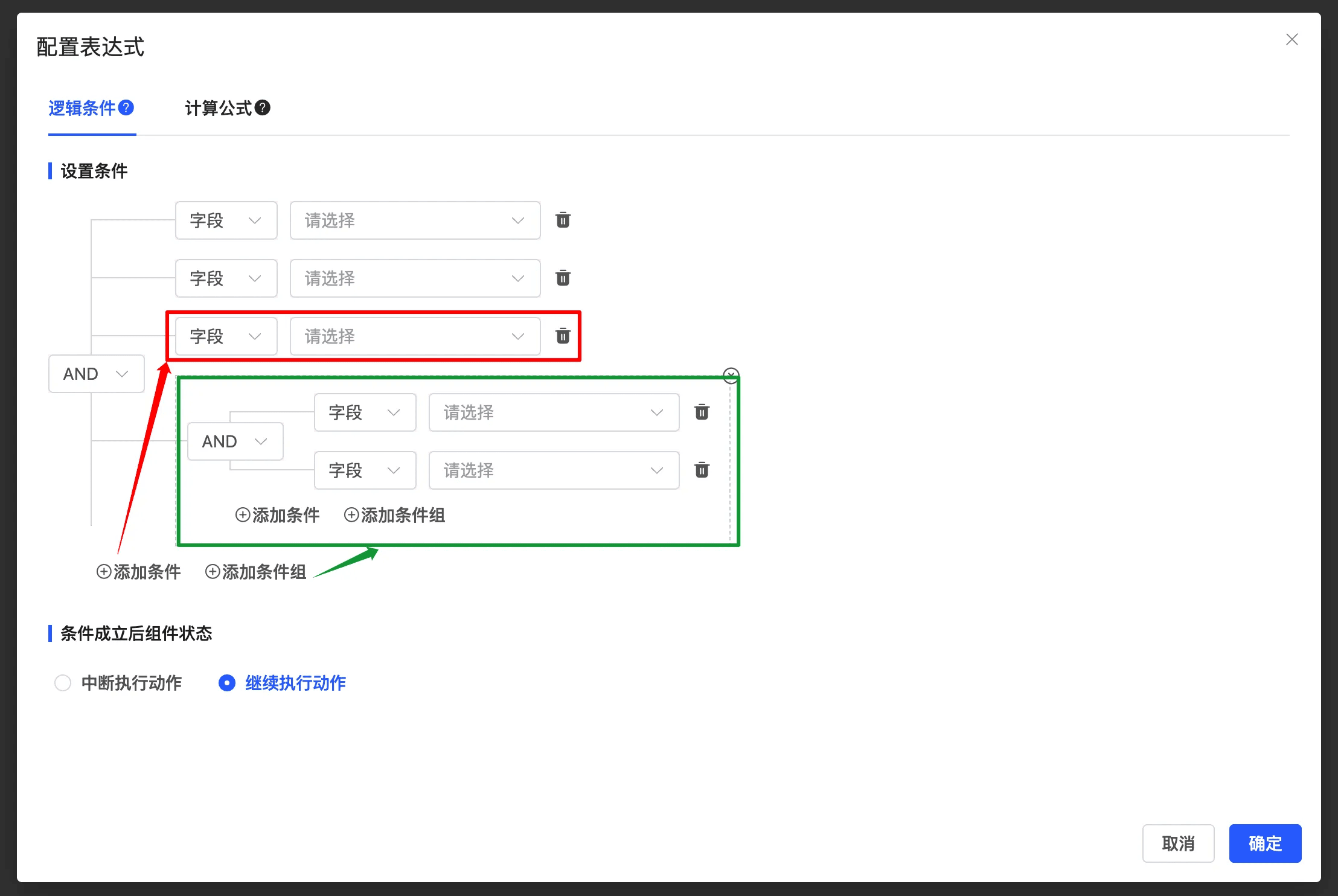This screenshot has width=1338, height=896.
Task: Remove the nested condition group via circle-X icon
Action: 731,375
